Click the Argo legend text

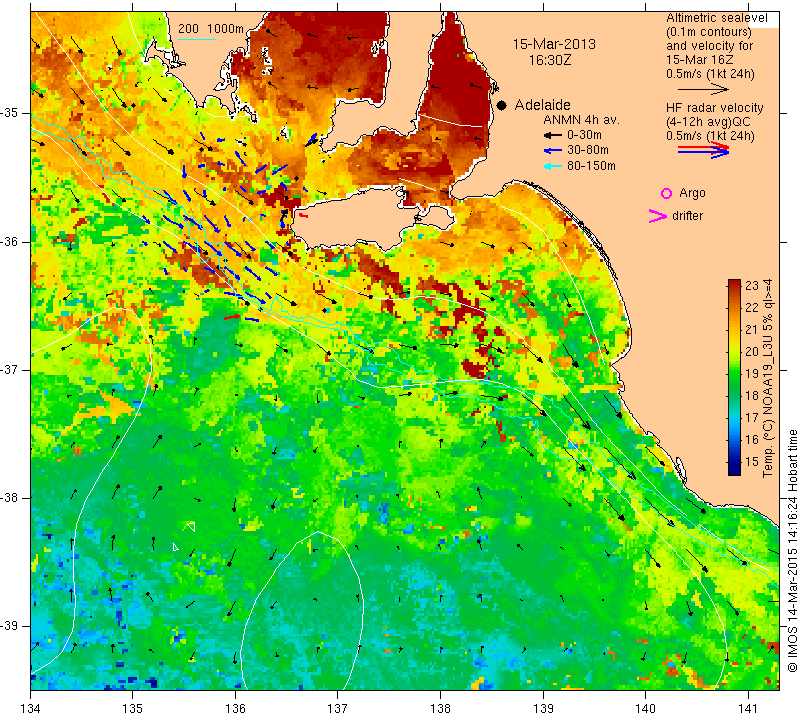[x=692, y=193]
